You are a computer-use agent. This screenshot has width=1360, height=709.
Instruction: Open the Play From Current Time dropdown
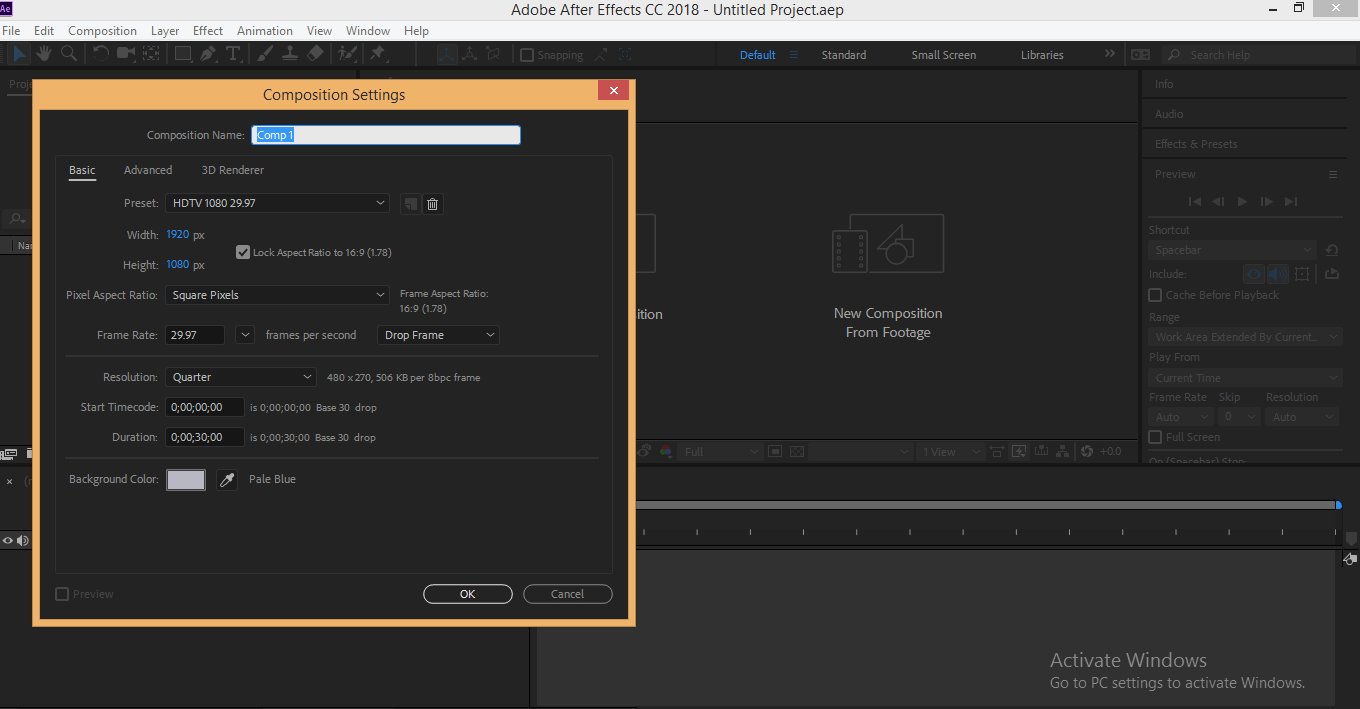click(1245, 378)
